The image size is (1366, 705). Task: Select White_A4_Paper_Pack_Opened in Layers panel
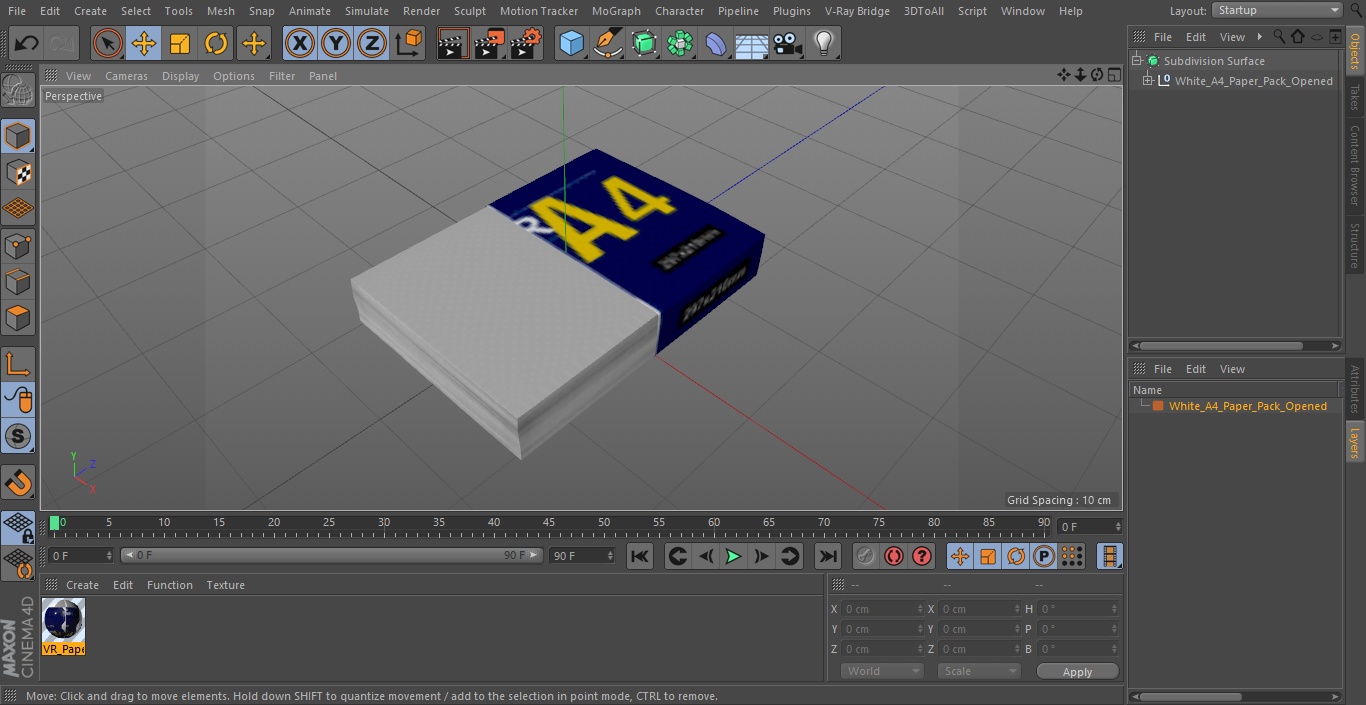(1247, 406)
